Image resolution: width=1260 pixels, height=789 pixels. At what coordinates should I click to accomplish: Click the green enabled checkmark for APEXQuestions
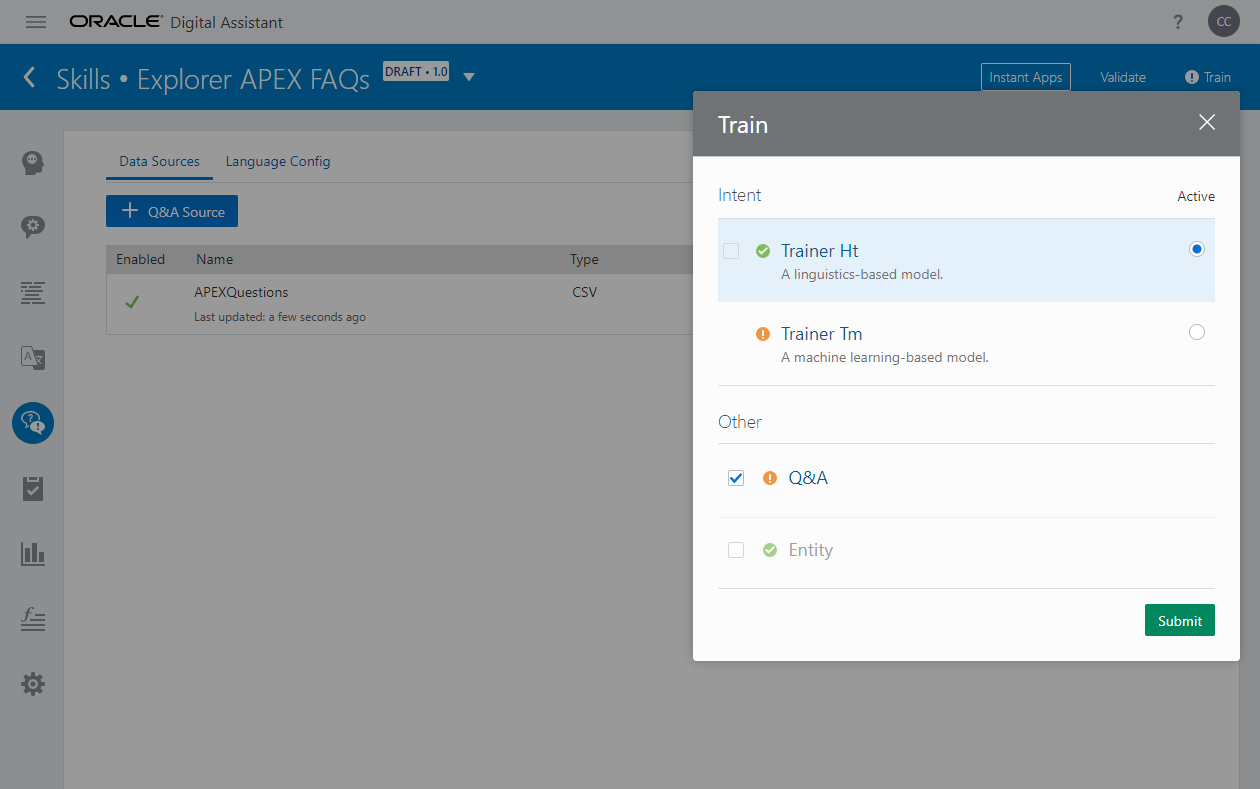(x=132, y=302)
